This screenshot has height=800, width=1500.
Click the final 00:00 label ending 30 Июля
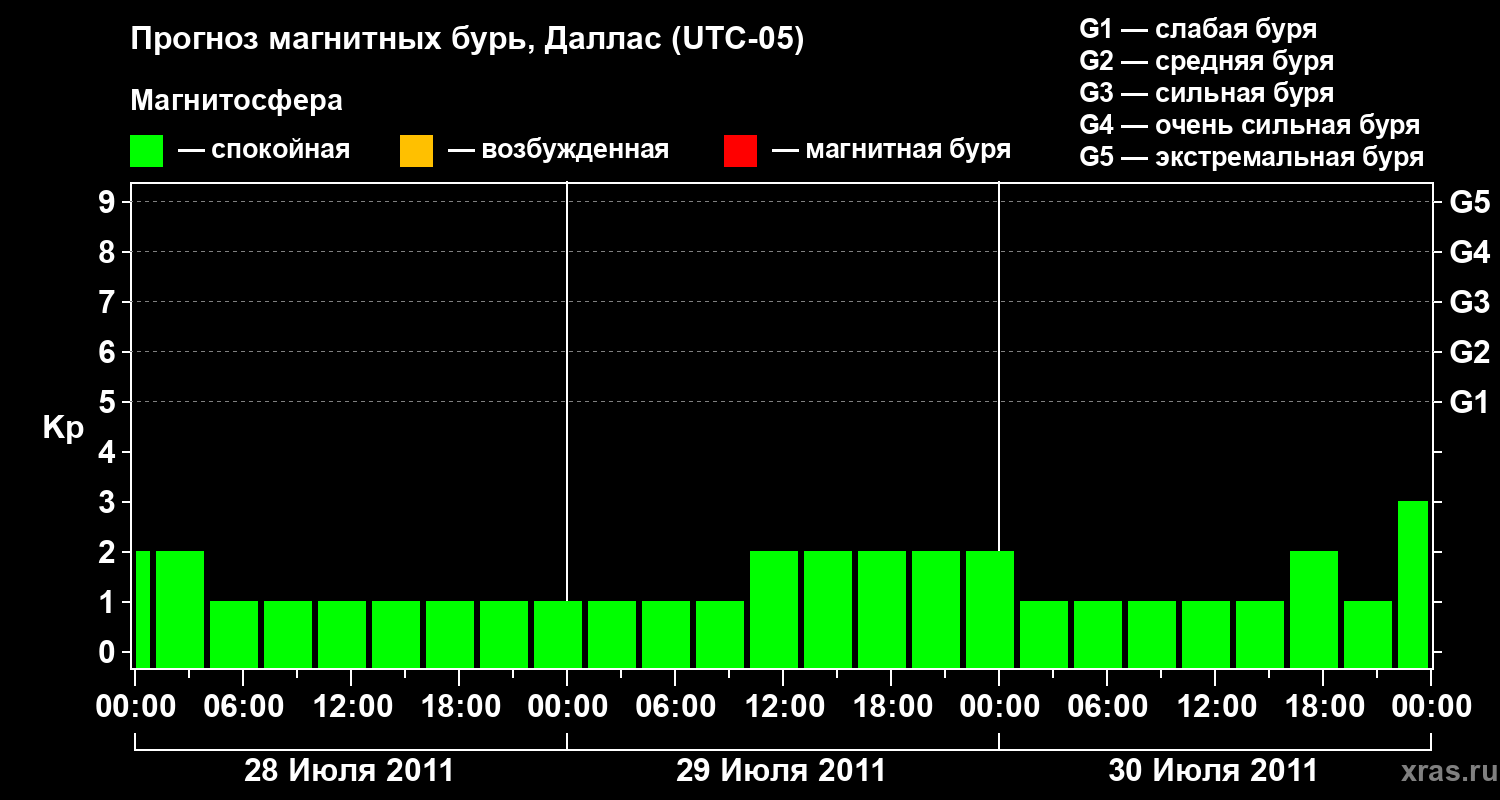(x=1431, y=706)
